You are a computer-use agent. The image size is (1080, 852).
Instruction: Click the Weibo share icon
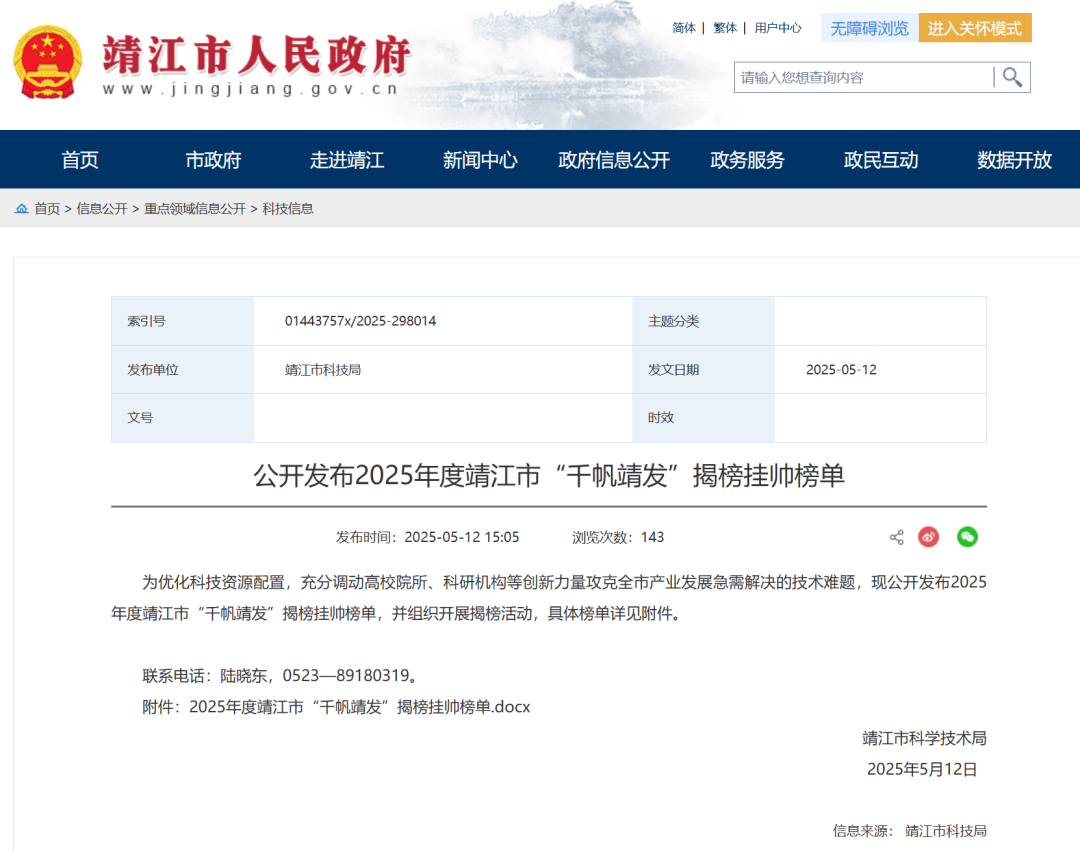928,537
